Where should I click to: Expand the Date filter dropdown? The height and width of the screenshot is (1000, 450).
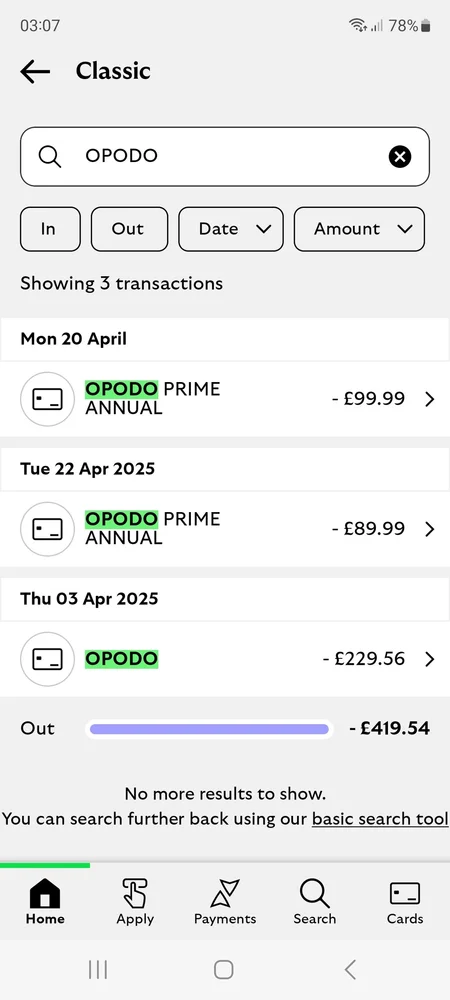[x=231, y=229]
